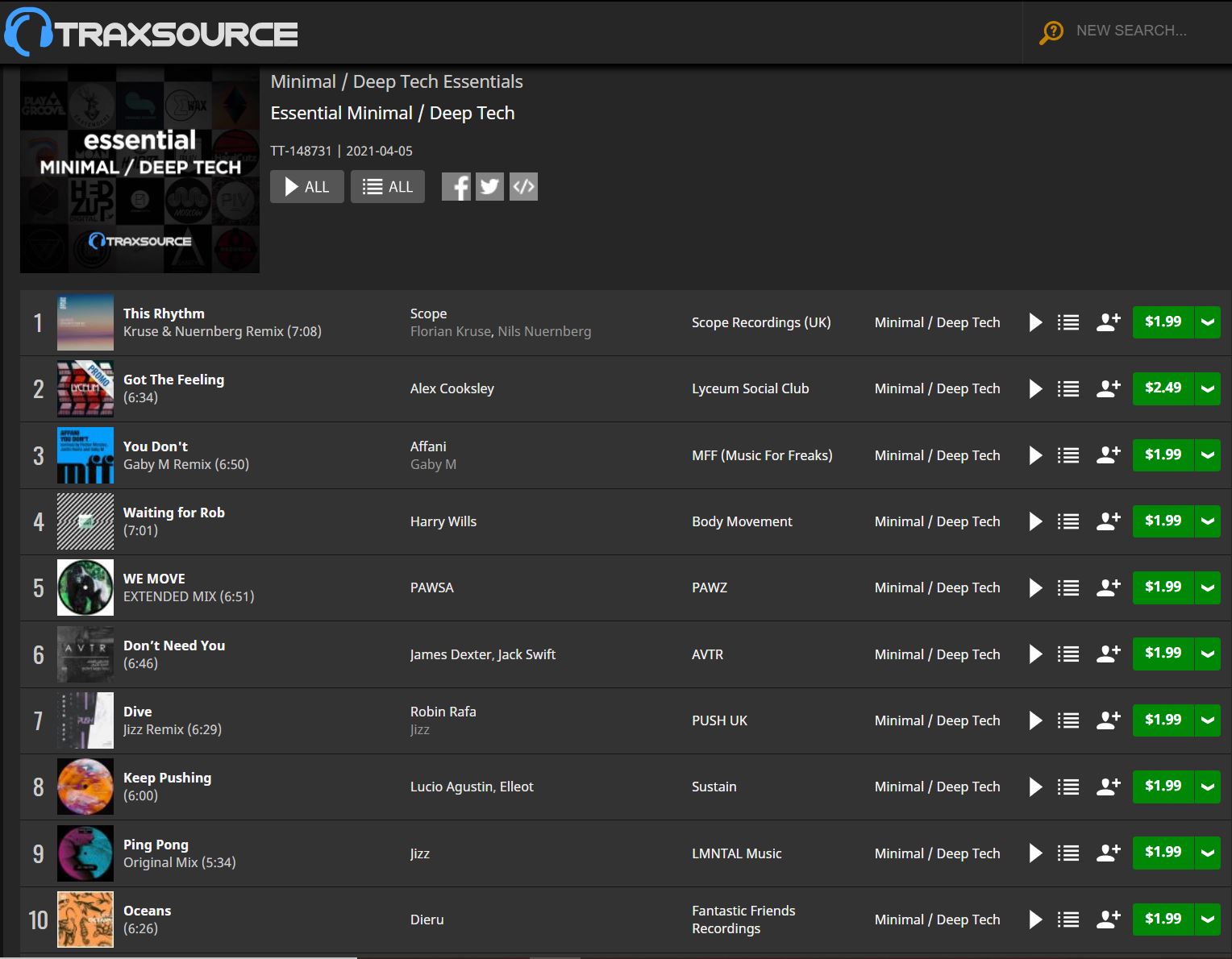Share the playlist on Twitter
The image size is (1232, 959).
coord(489,186)
